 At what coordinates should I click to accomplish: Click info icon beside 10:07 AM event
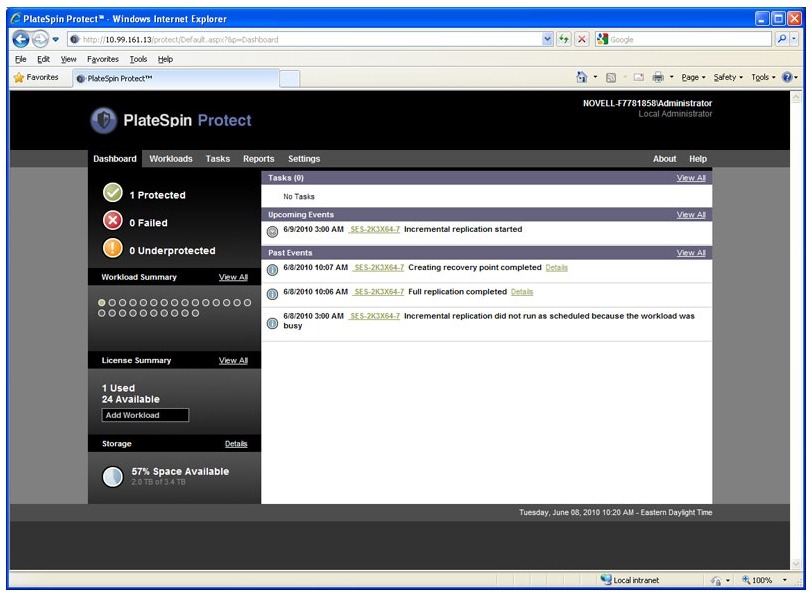[272, 270]
